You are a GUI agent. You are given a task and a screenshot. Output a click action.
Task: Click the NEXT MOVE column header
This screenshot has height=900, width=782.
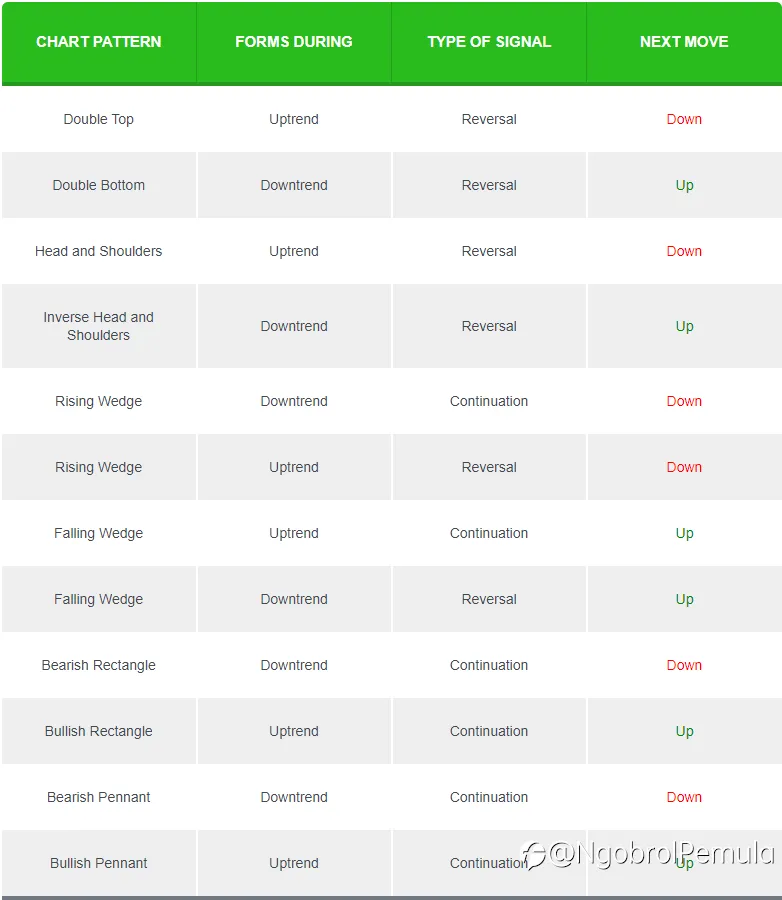[x=684, y=42]
